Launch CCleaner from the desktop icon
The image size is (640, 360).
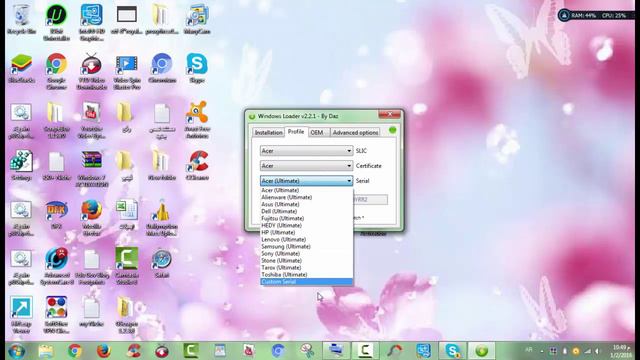click(197, 165)
